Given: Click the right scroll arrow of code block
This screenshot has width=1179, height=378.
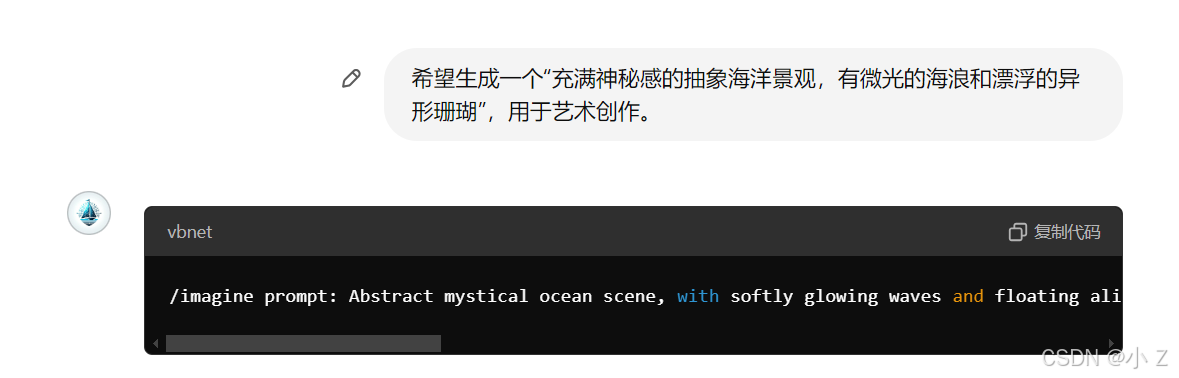Looking at the screenshot, I should click(1111, 343).
